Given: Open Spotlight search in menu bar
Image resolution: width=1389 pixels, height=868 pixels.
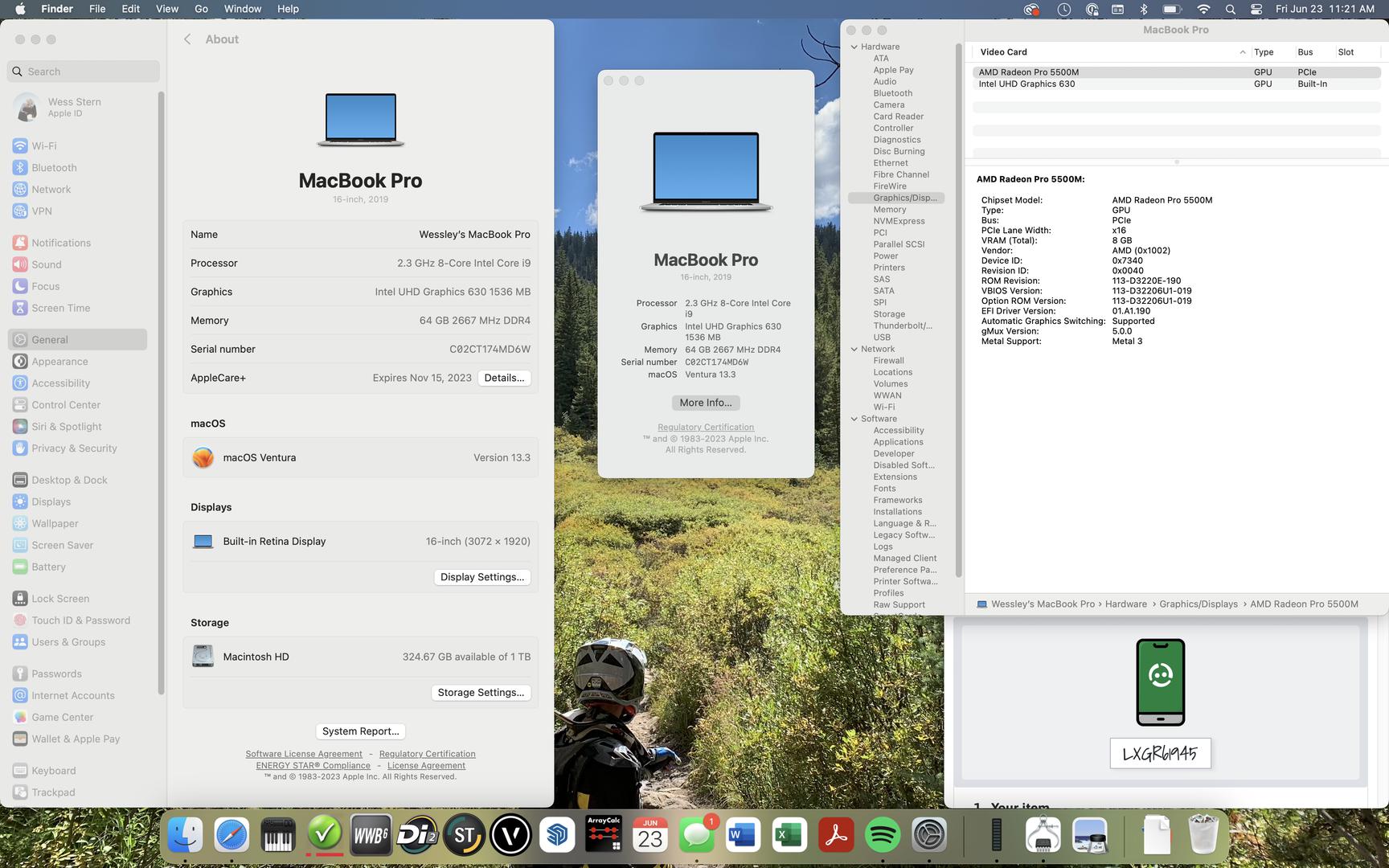Looking at the screenshot, I should [x=1231, y=9].
